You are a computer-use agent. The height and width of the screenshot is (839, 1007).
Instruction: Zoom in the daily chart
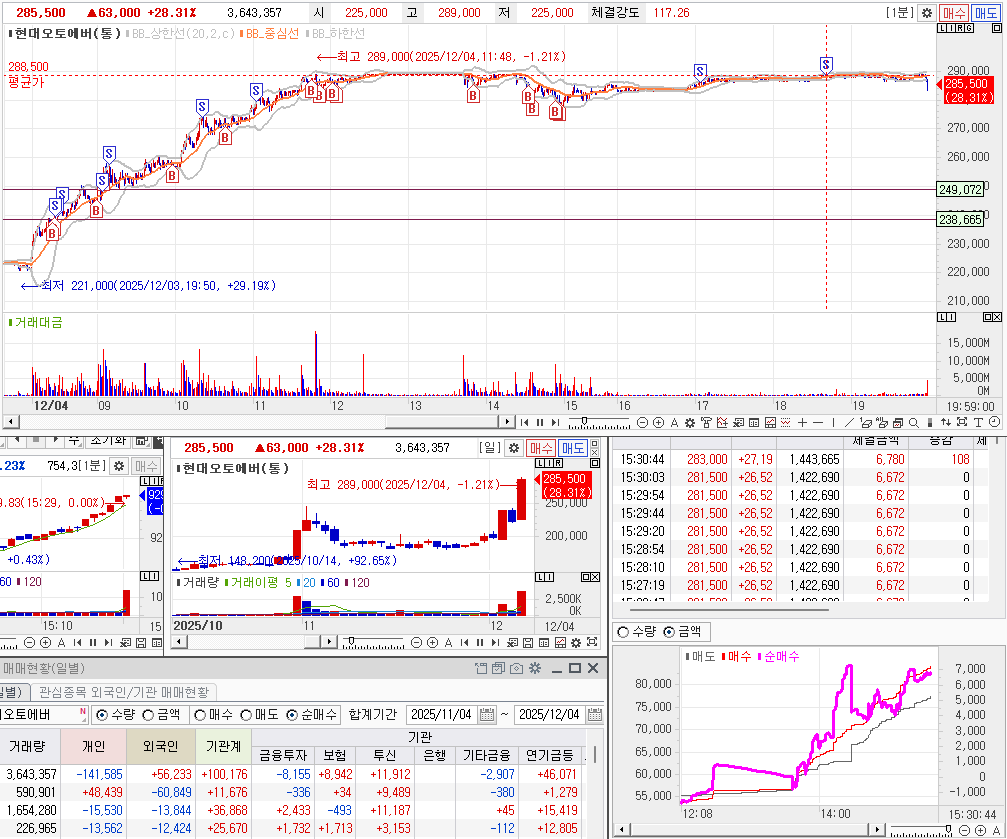(x=432, y=642)
